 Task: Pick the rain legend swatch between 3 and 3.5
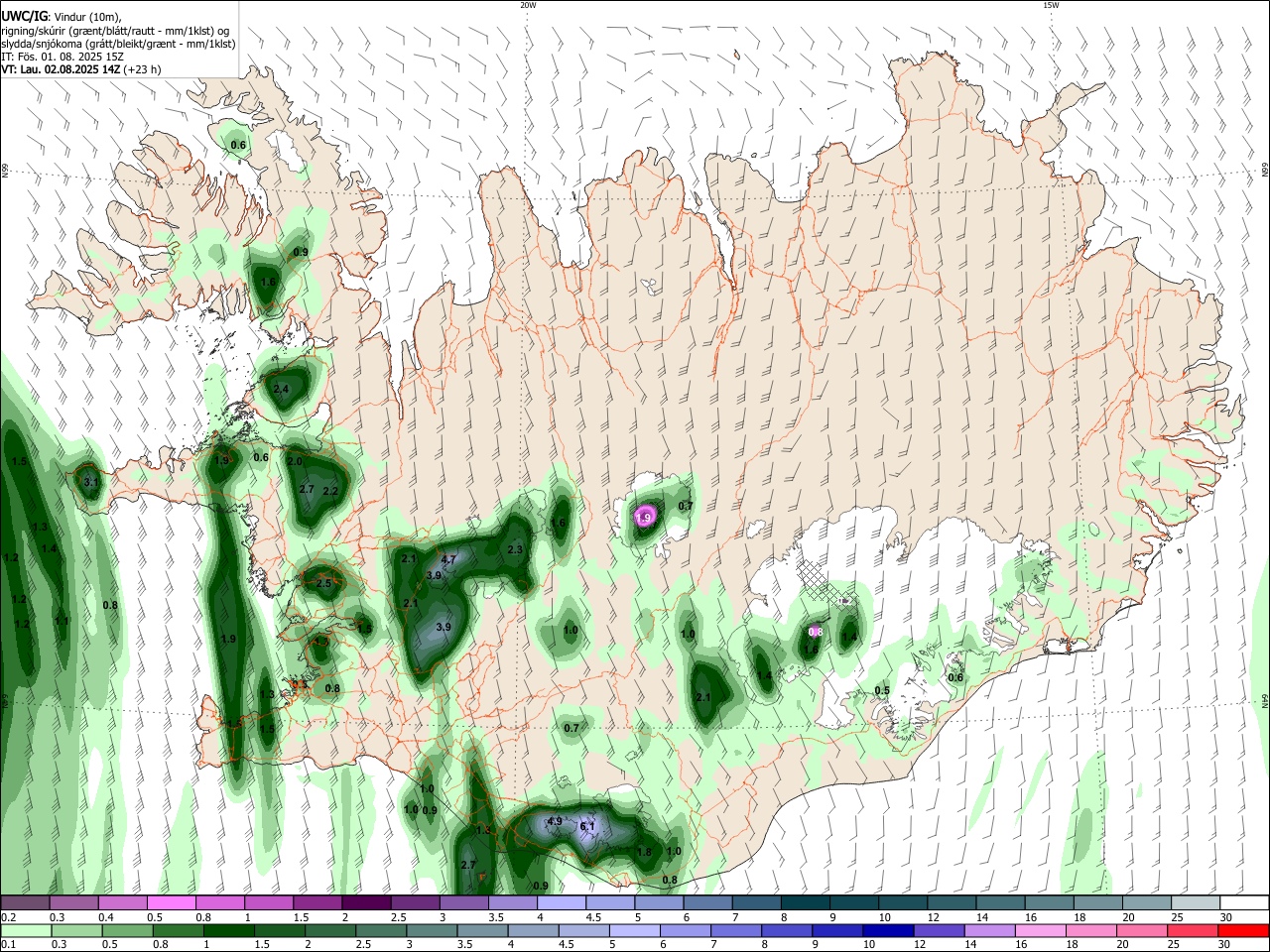(431, 930)
